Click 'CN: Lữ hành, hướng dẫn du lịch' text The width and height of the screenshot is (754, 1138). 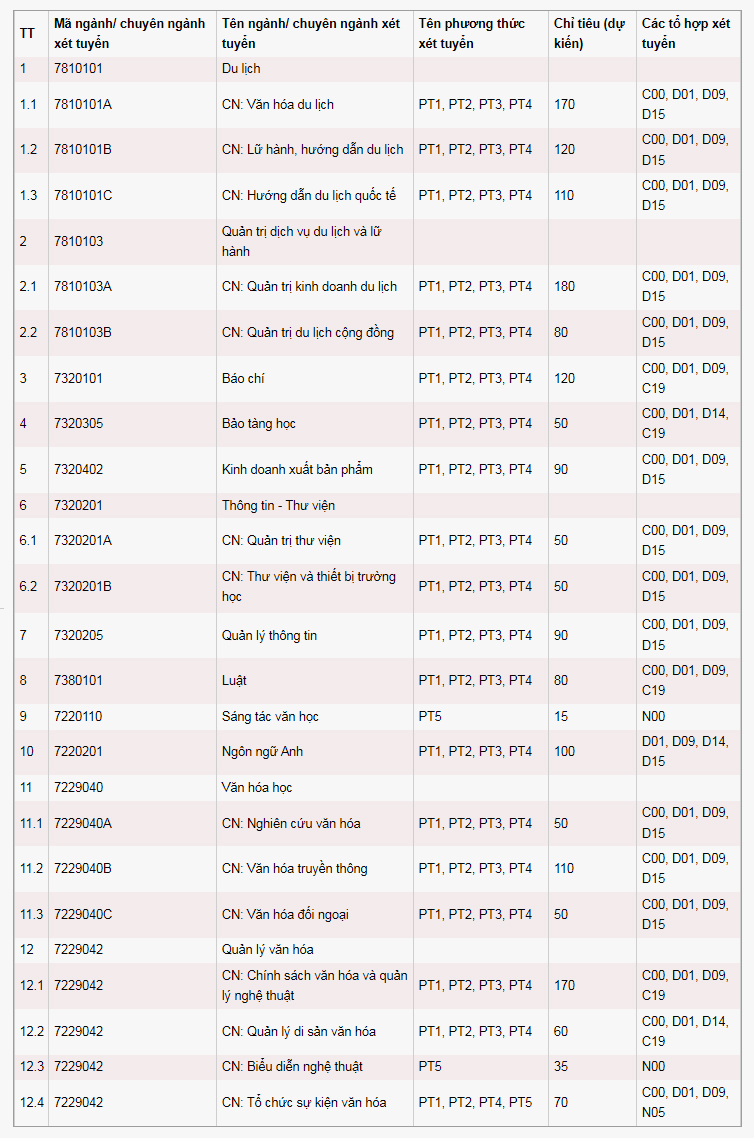click(312, 150)
